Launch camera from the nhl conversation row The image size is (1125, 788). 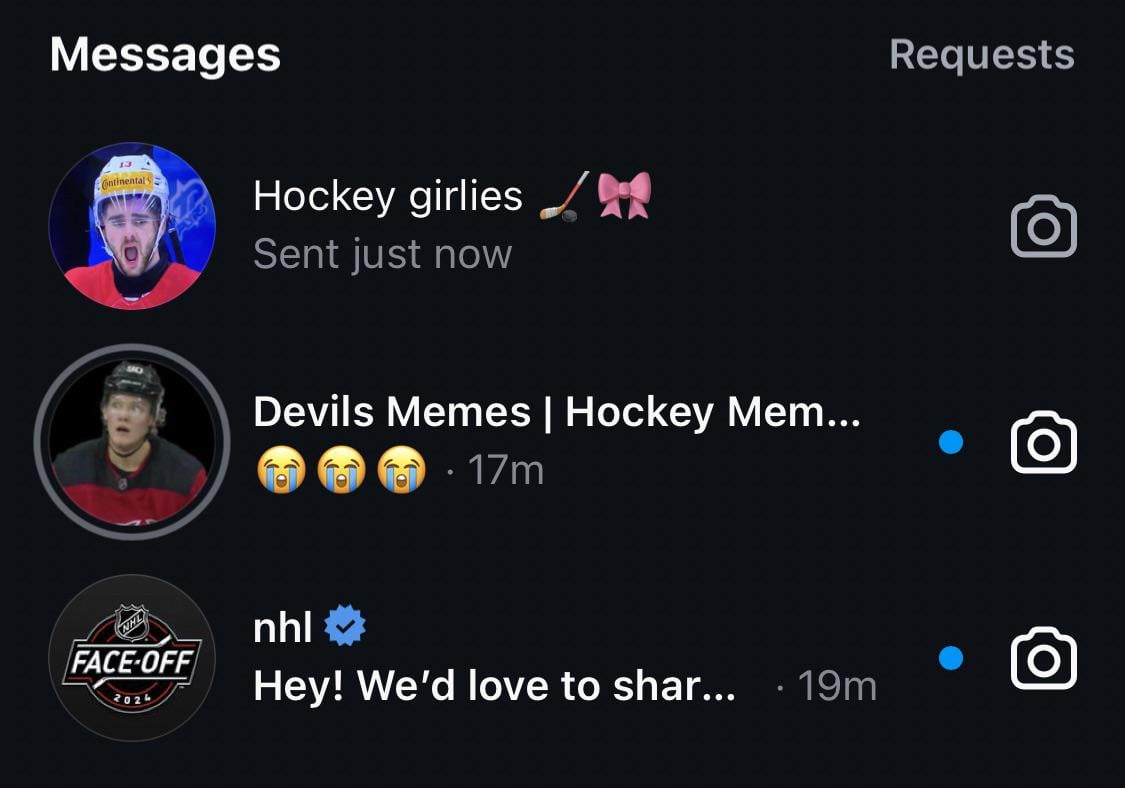1043,658
